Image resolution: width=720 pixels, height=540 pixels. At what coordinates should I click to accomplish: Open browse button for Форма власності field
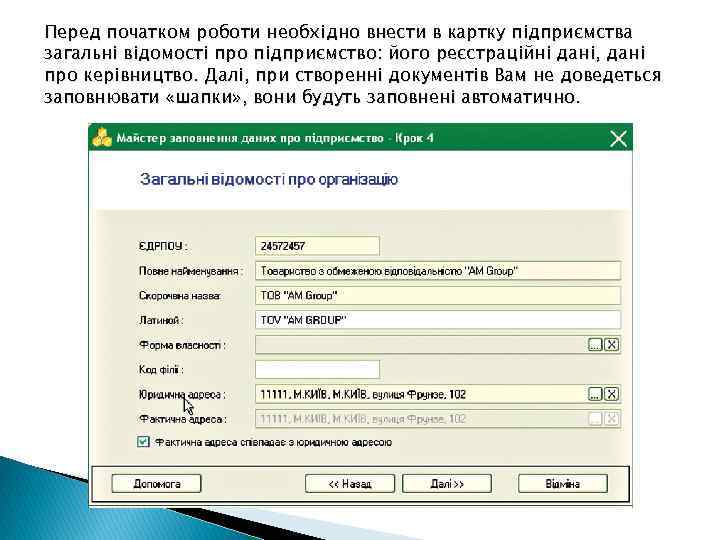(595, 344)
